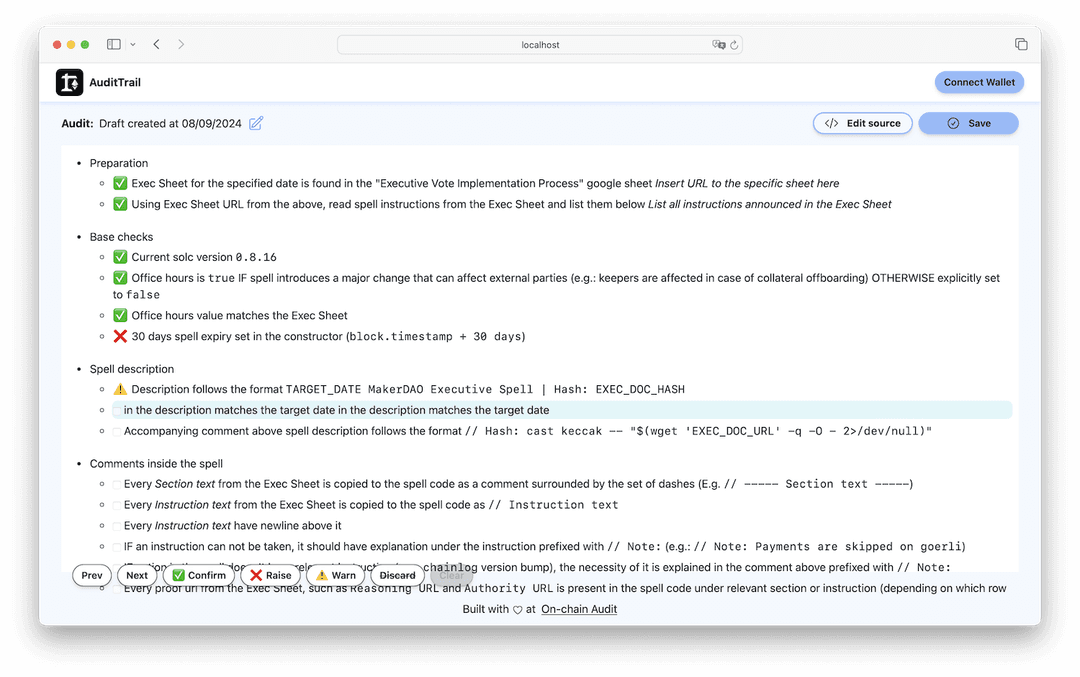Image resolution: width=1080 pixels, height=677 pixels.
Task: Open the sidebar dropdown chevron
Action: coord(133,44)
